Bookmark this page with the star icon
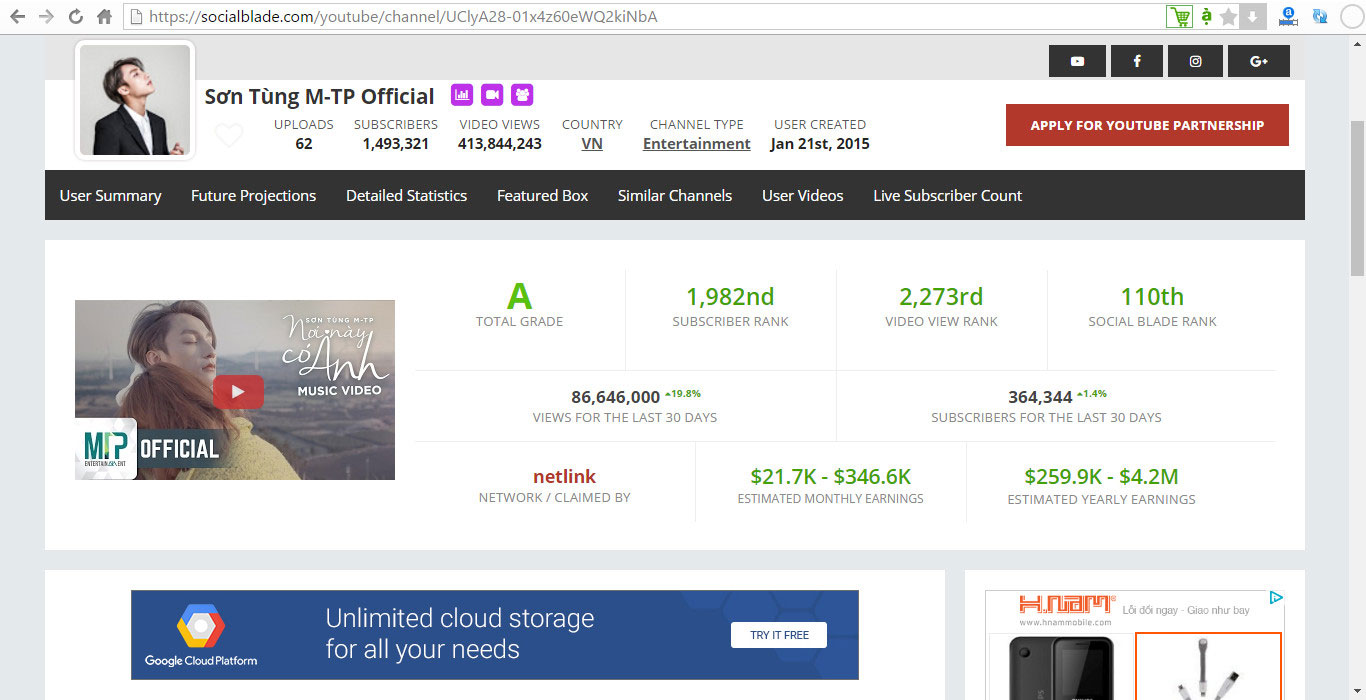This screenshot has width=1366, height=700. (x=1229, y=17)
